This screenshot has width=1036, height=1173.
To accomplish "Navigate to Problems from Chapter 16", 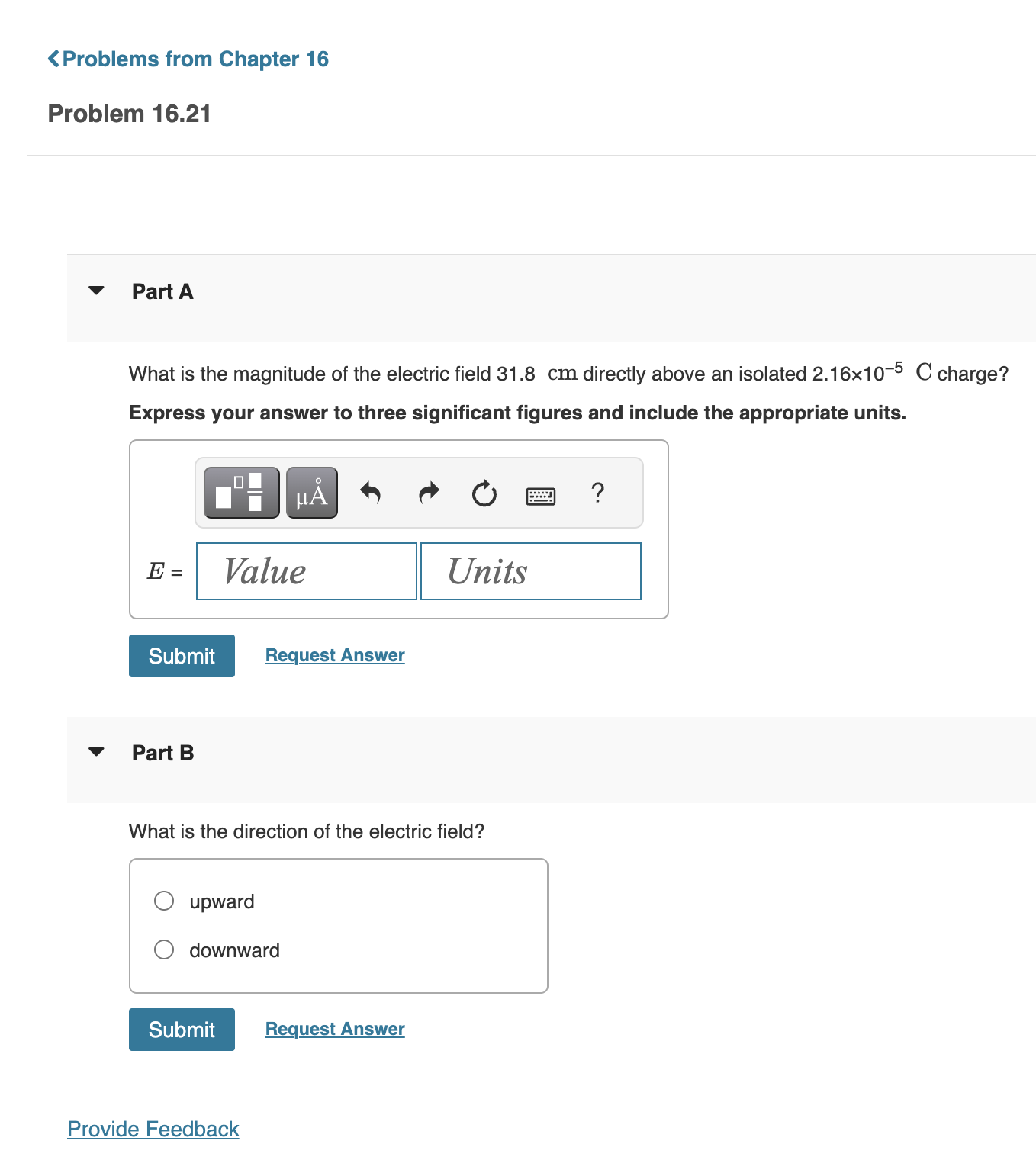I will 197,58.
